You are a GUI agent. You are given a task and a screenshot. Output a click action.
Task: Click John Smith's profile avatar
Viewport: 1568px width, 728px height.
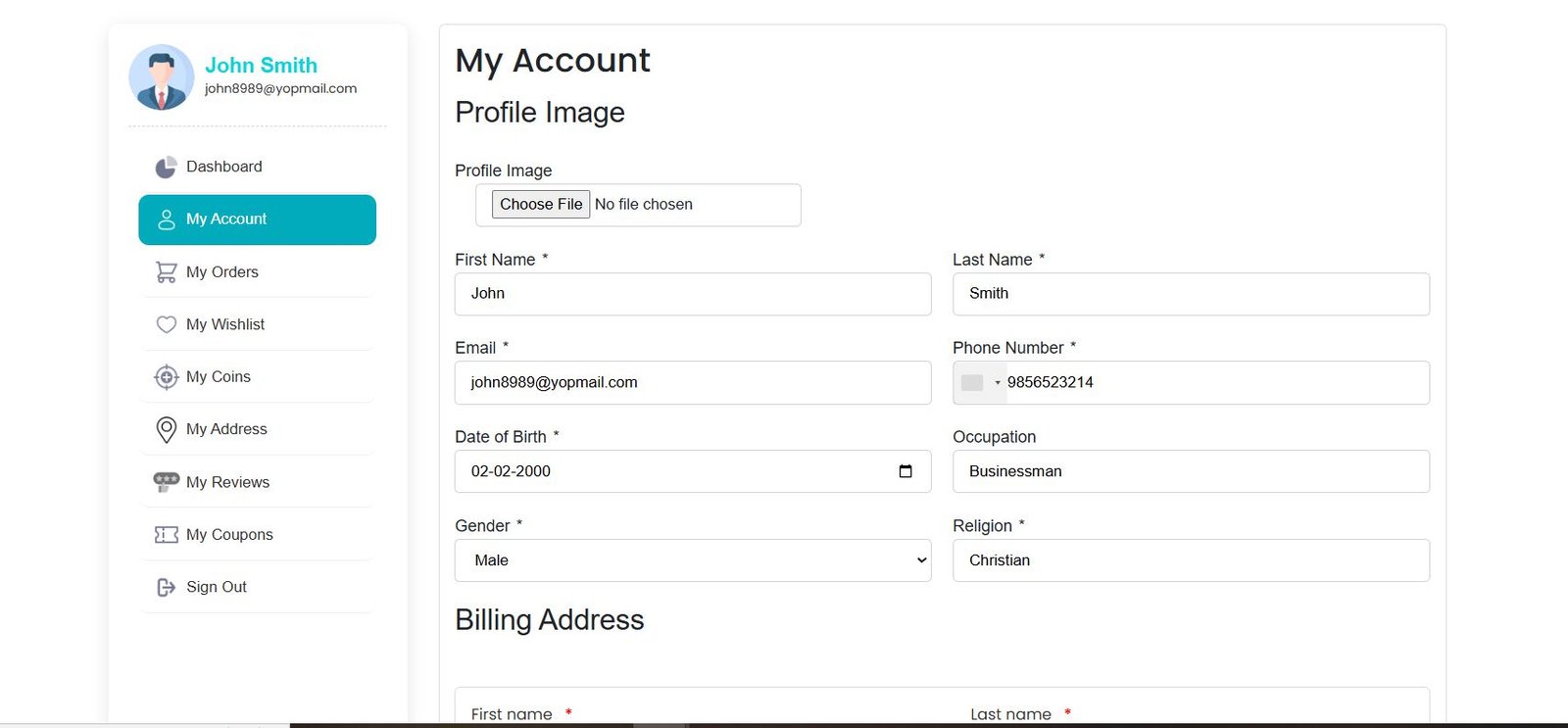(x=162, y=77)
